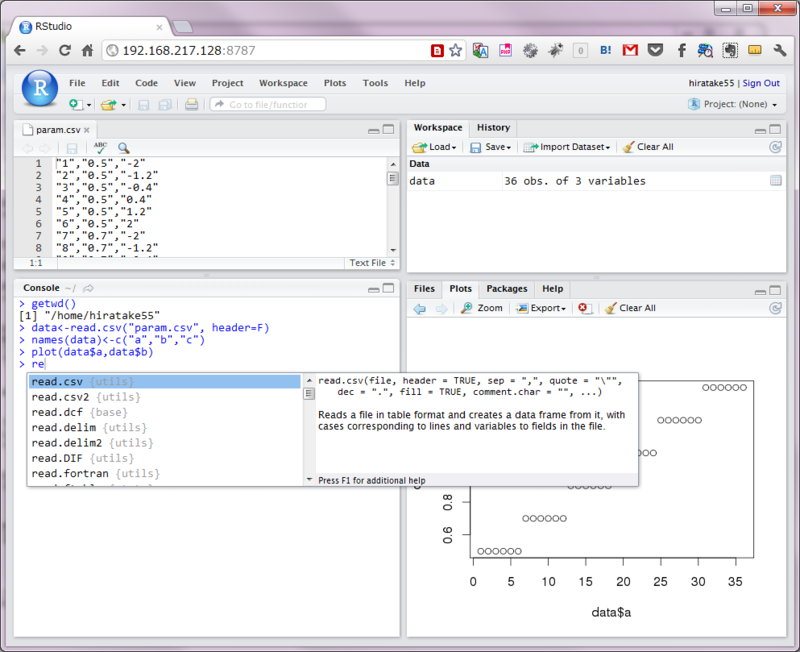Click Clear All in Plots pane
The width and height of the screenshot is (800, 652).
click(x=630, y=308)
